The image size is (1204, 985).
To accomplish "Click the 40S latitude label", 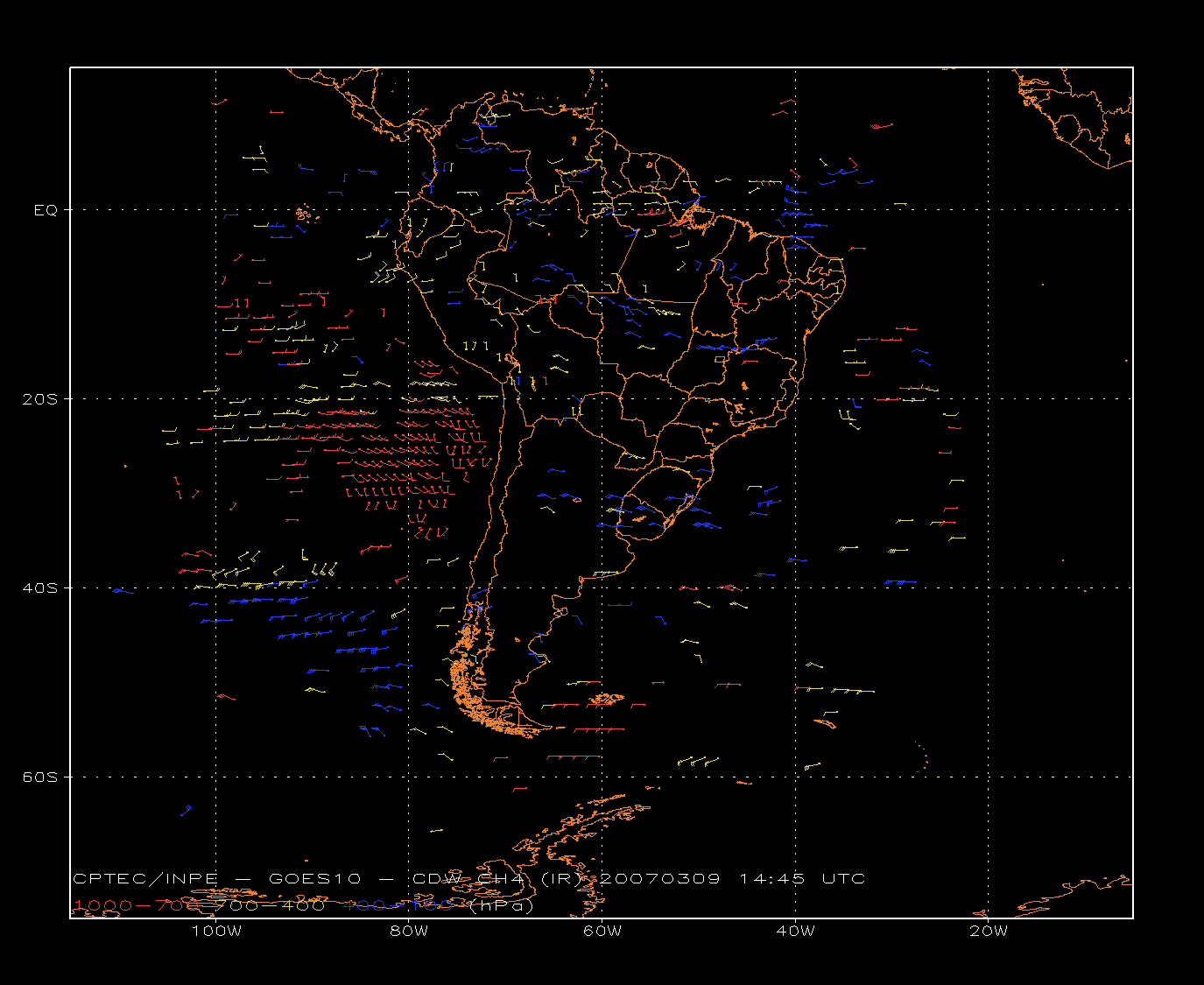I will (40, 587).
